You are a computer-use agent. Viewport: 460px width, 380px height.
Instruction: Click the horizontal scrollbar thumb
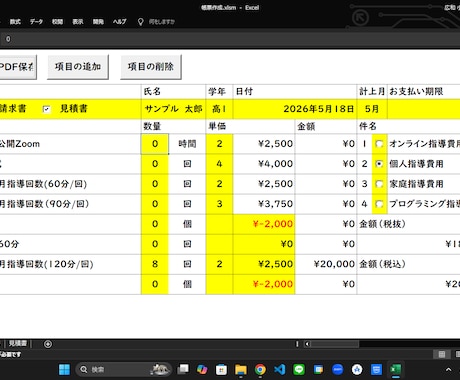[335, 344]
